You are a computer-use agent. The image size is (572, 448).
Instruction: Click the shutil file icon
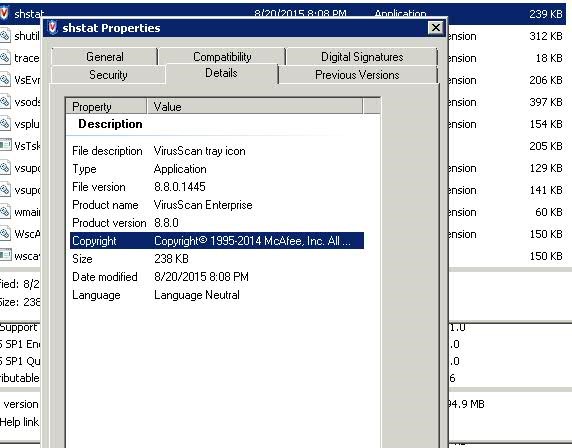(5, 36)
